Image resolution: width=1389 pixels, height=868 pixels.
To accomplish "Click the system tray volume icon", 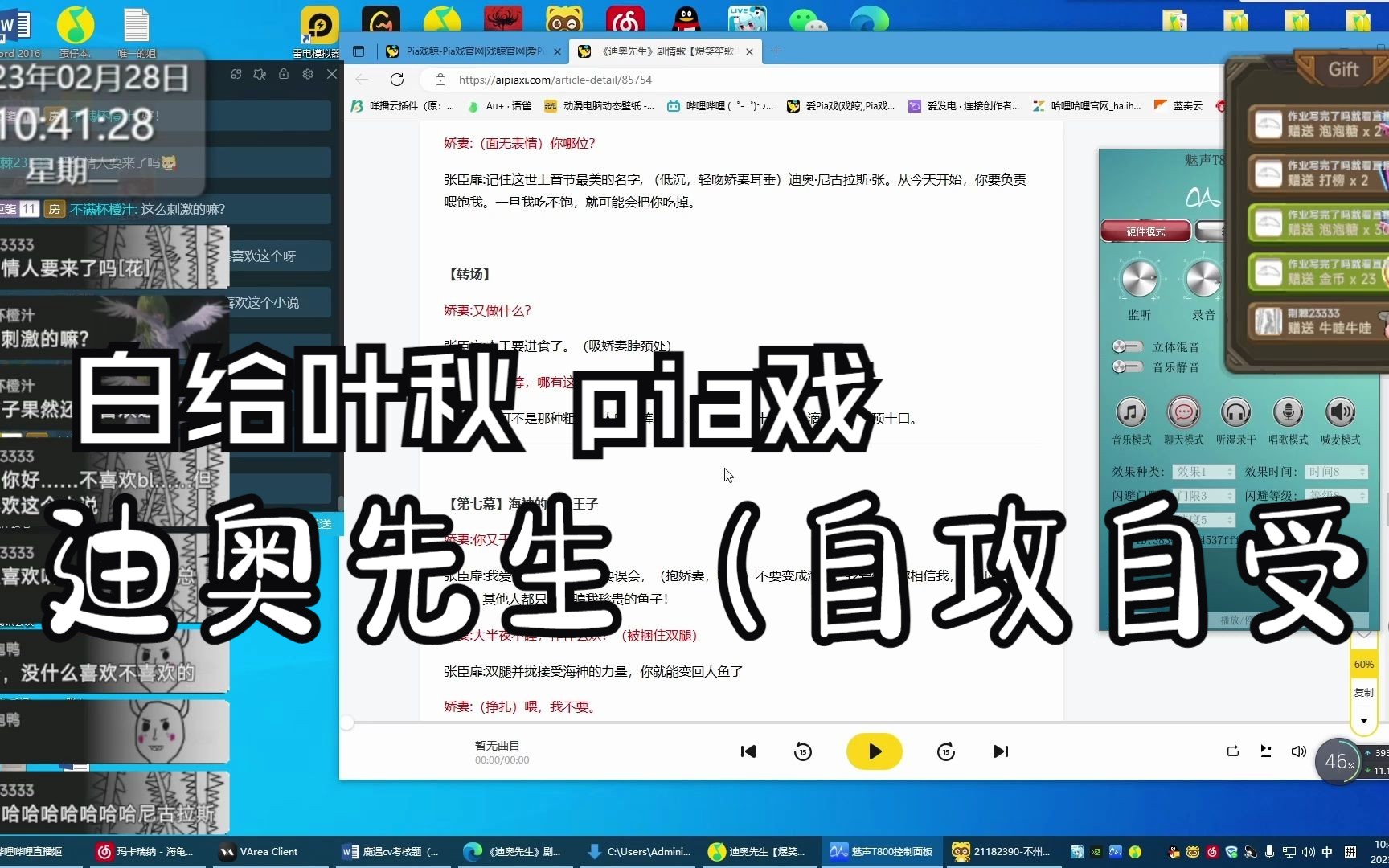I will pos(1308,852).
